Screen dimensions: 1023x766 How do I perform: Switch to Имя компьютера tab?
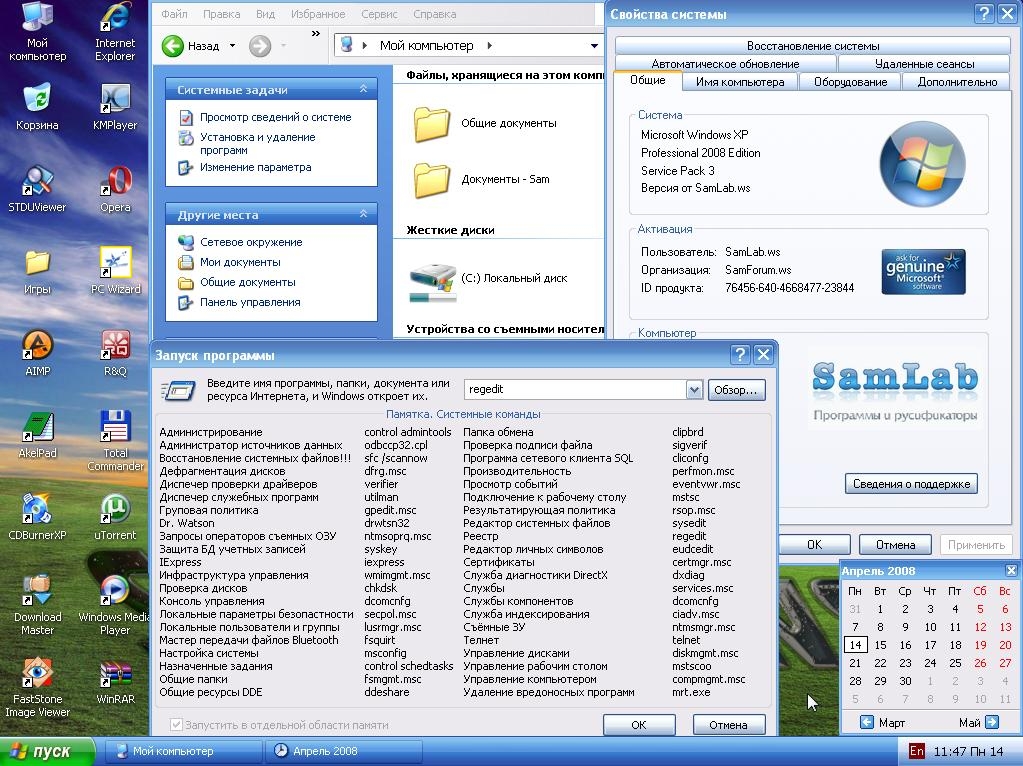pos(740,82)
